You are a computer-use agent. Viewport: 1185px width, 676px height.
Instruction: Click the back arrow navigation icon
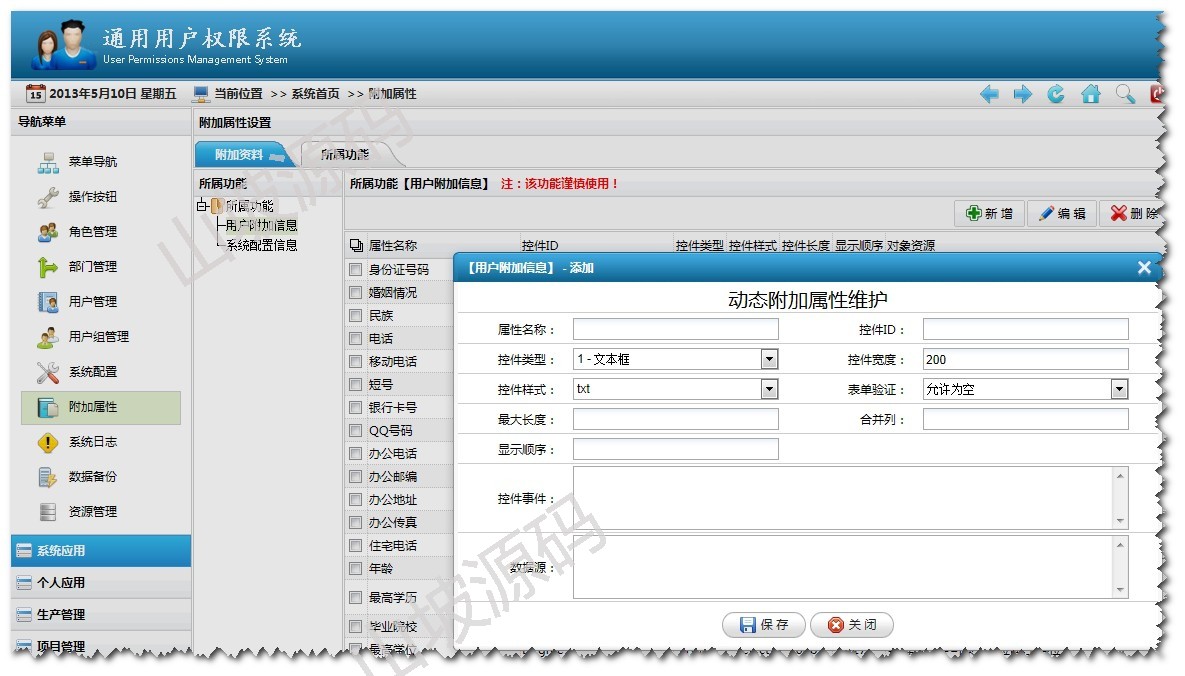(x=989, y=94)
